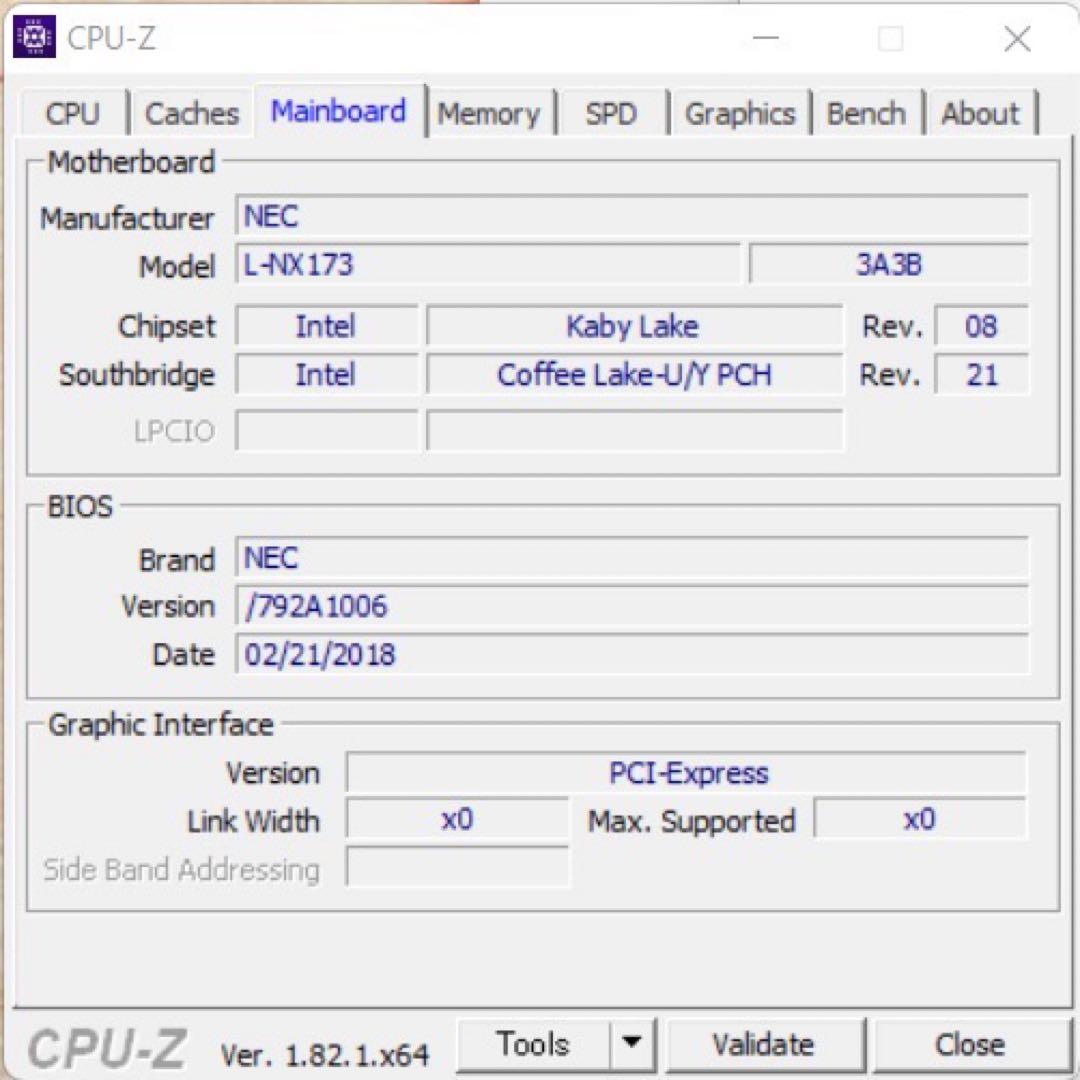View the Memory tab
The width and height of the screenshot is (1080, 1080).
coord(490,113)
